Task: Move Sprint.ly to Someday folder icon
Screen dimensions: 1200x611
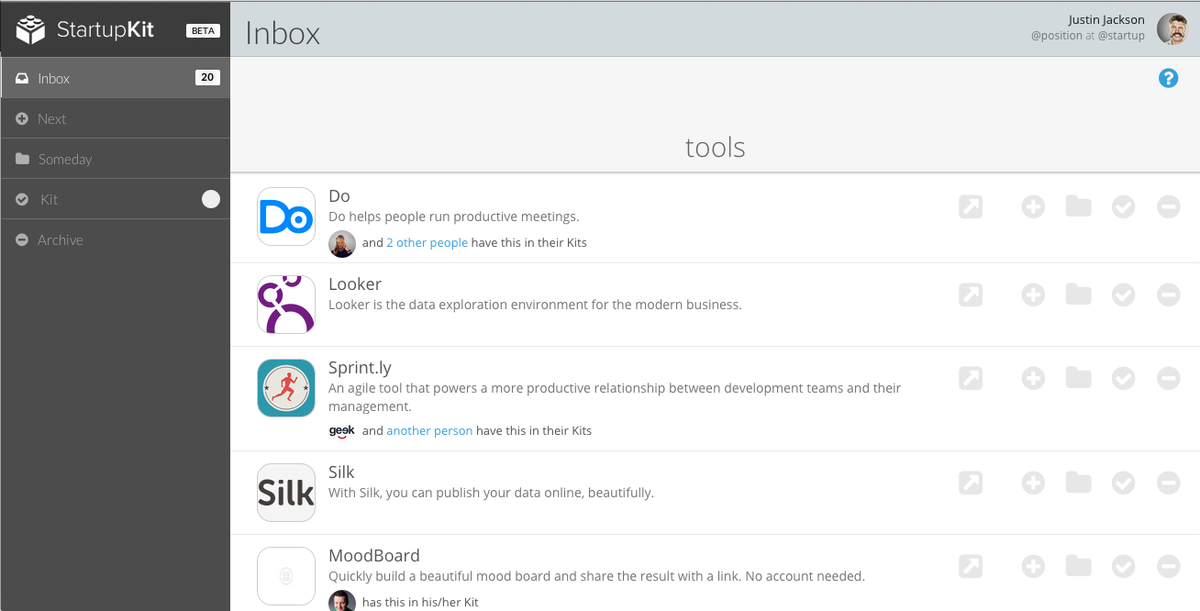Action: [1078, 378]
